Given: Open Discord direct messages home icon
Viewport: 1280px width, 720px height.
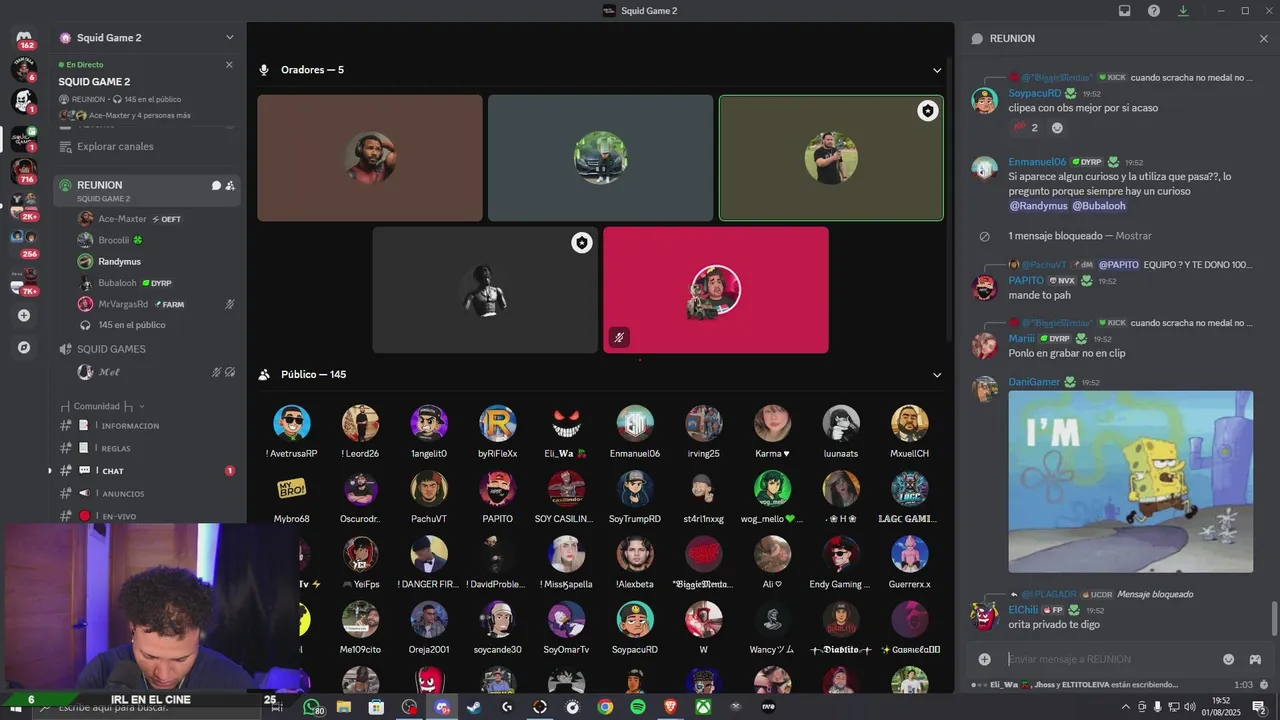Looking at the screenshot, I should [x=24, y=38].
